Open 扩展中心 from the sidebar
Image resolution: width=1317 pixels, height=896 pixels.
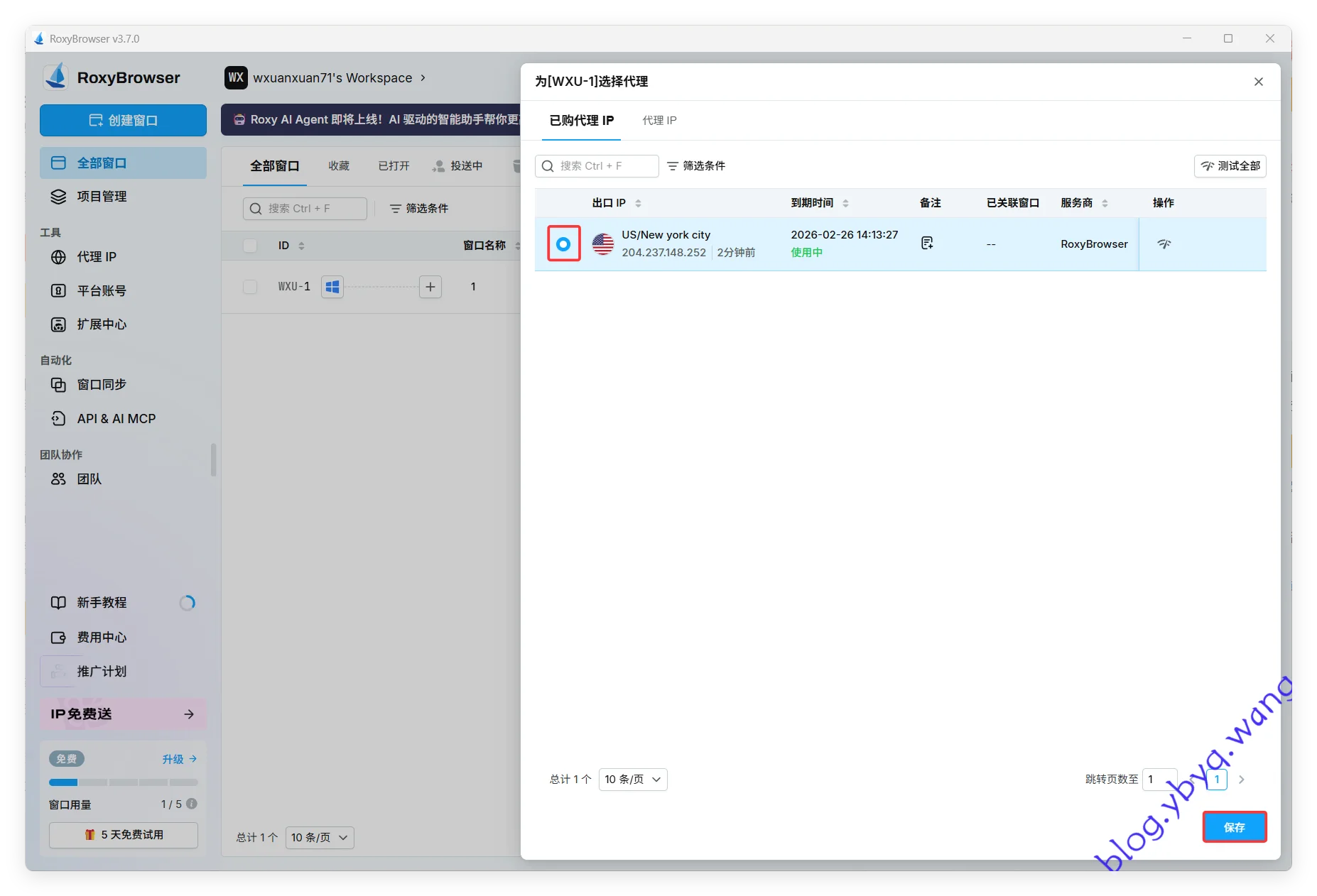click(x=101, y=324)
